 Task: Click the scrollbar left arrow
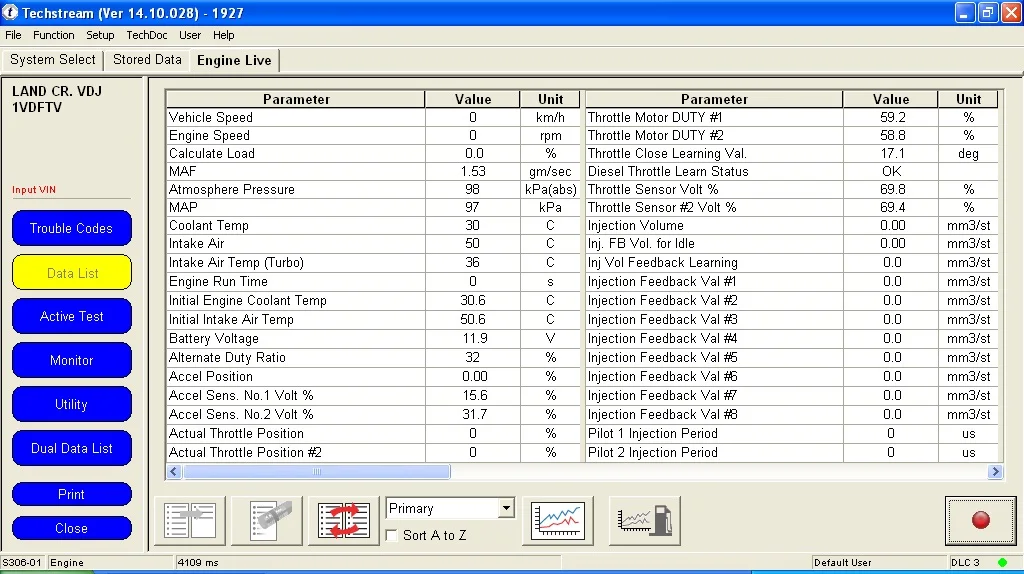click(174, 471)
